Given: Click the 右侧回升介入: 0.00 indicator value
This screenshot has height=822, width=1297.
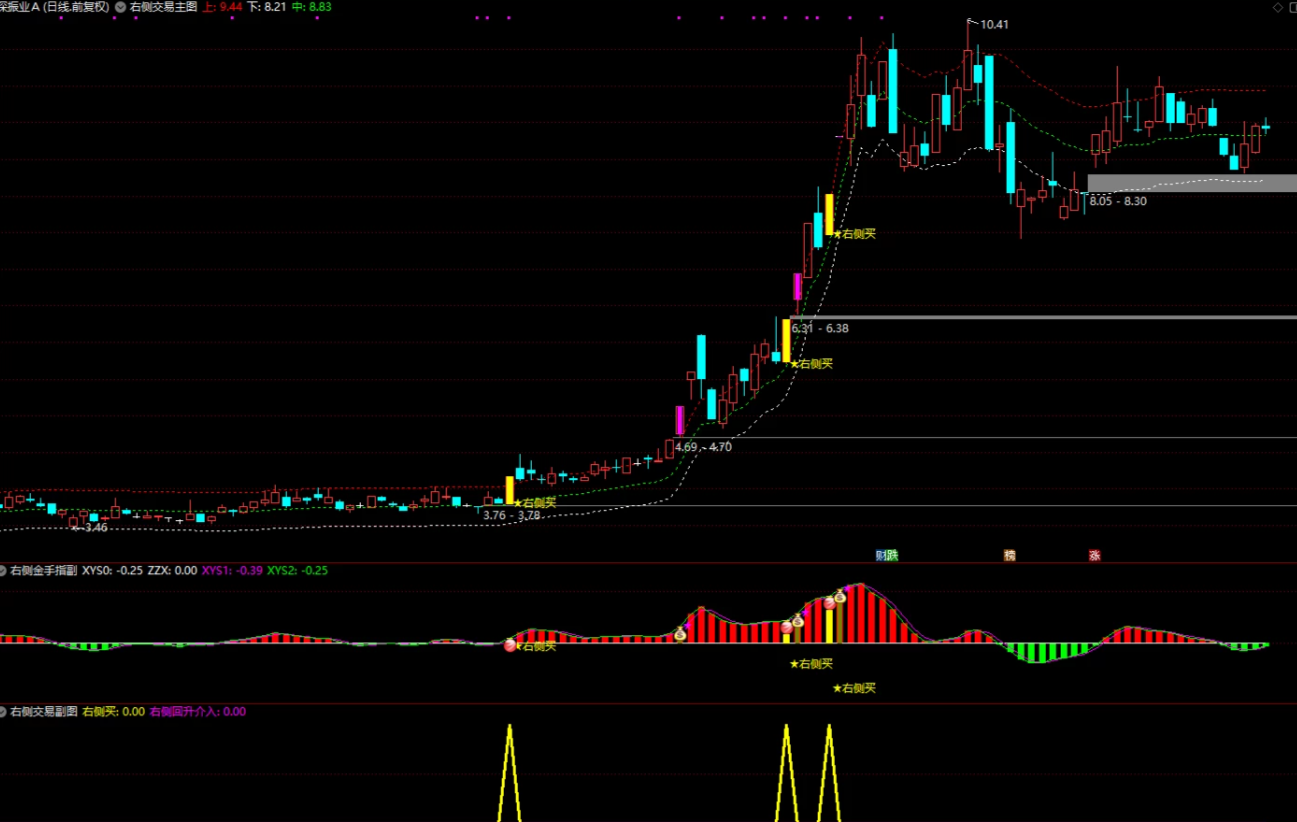Looking at the screenshot, I should point(197,712).
